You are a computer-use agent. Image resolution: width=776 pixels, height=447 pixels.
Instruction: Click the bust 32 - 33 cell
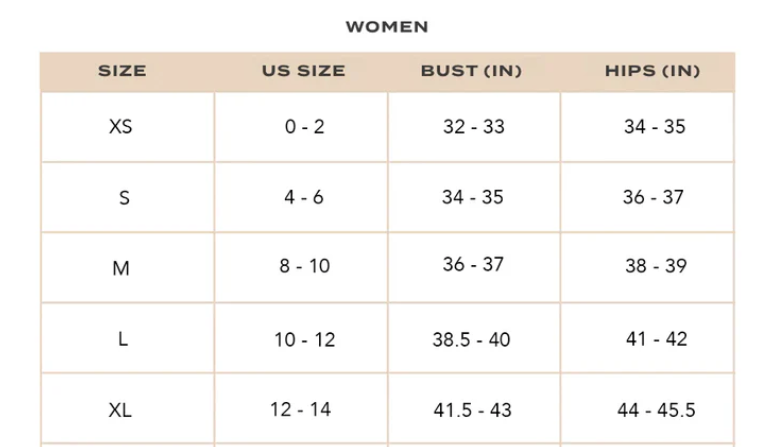coord(474,127)
